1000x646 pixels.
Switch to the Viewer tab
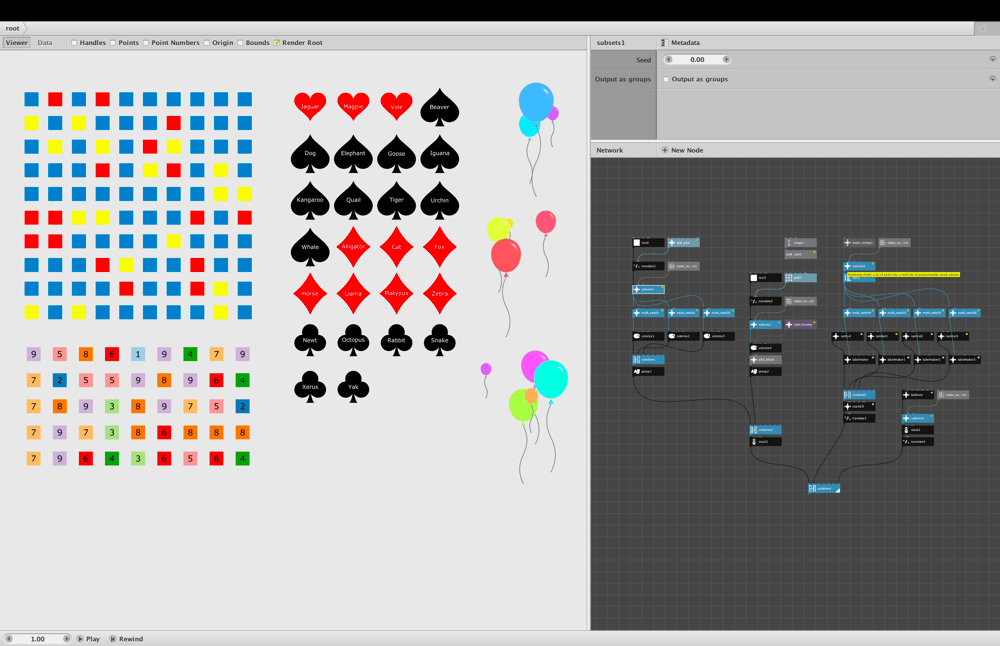pos(17,43)
